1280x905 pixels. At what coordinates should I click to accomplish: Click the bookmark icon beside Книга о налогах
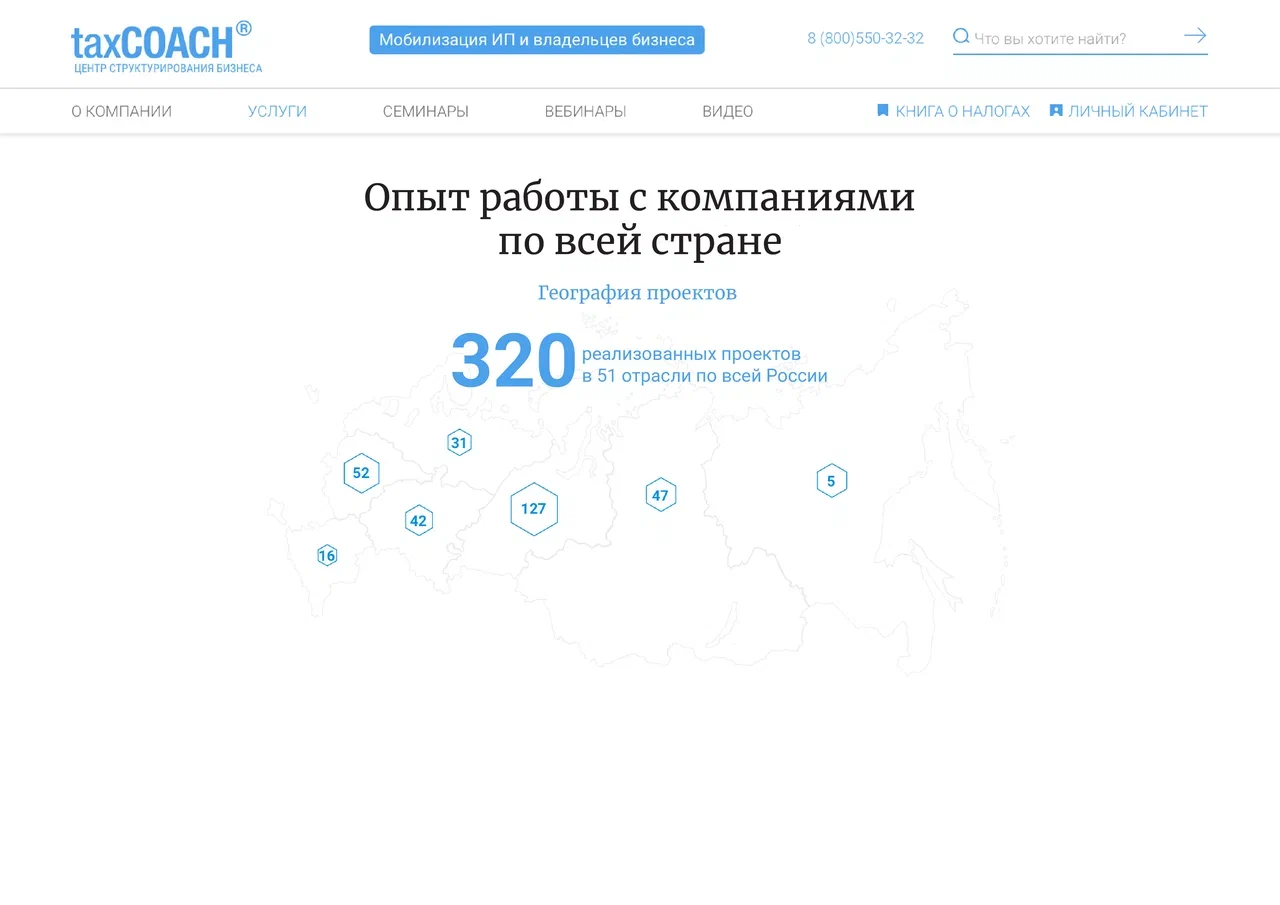[883, 111]
